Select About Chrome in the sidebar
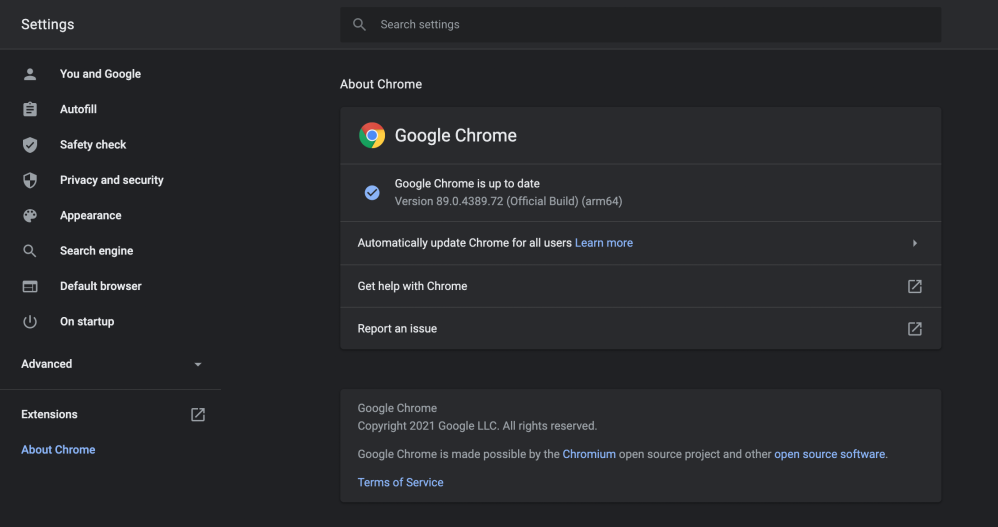Viewport: 998px width, 527px height. click(x=58, y=450)
